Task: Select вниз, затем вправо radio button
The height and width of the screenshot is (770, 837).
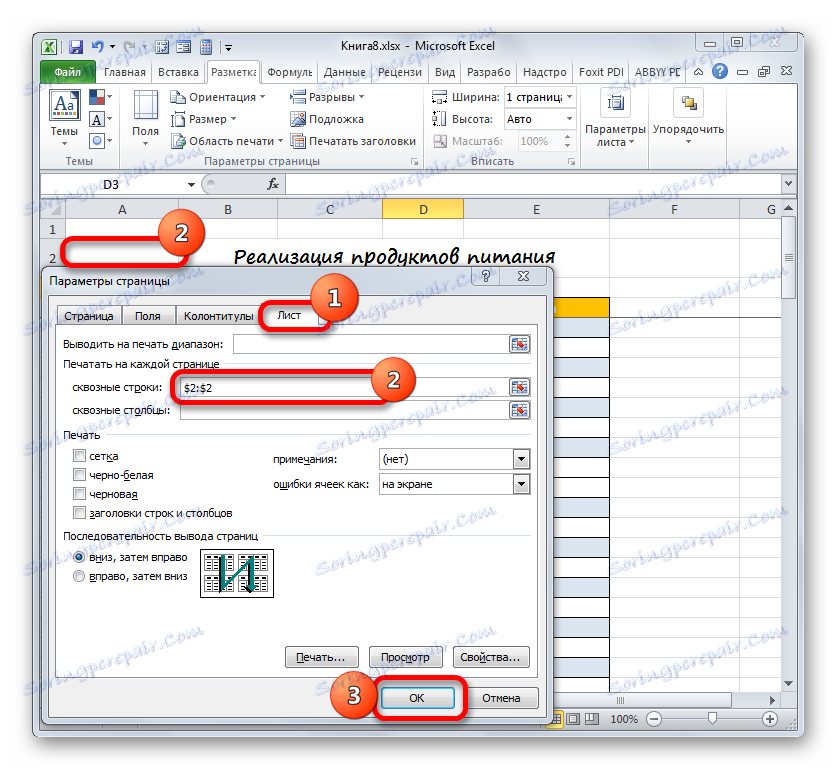Action: coord(79,557)
